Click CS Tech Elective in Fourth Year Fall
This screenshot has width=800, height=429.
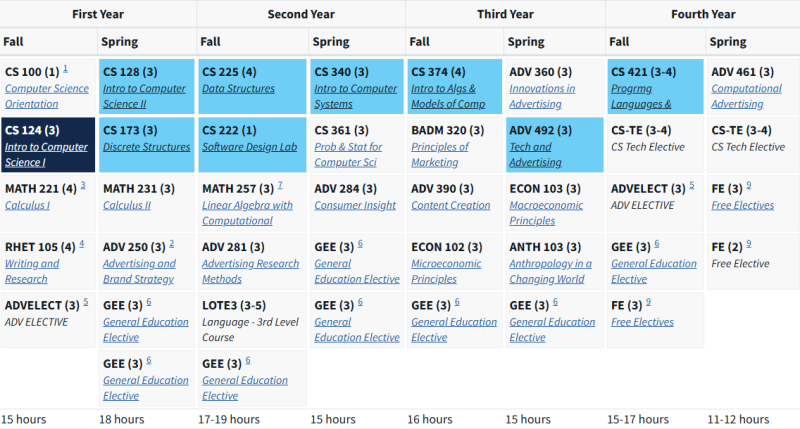[647, 147]
